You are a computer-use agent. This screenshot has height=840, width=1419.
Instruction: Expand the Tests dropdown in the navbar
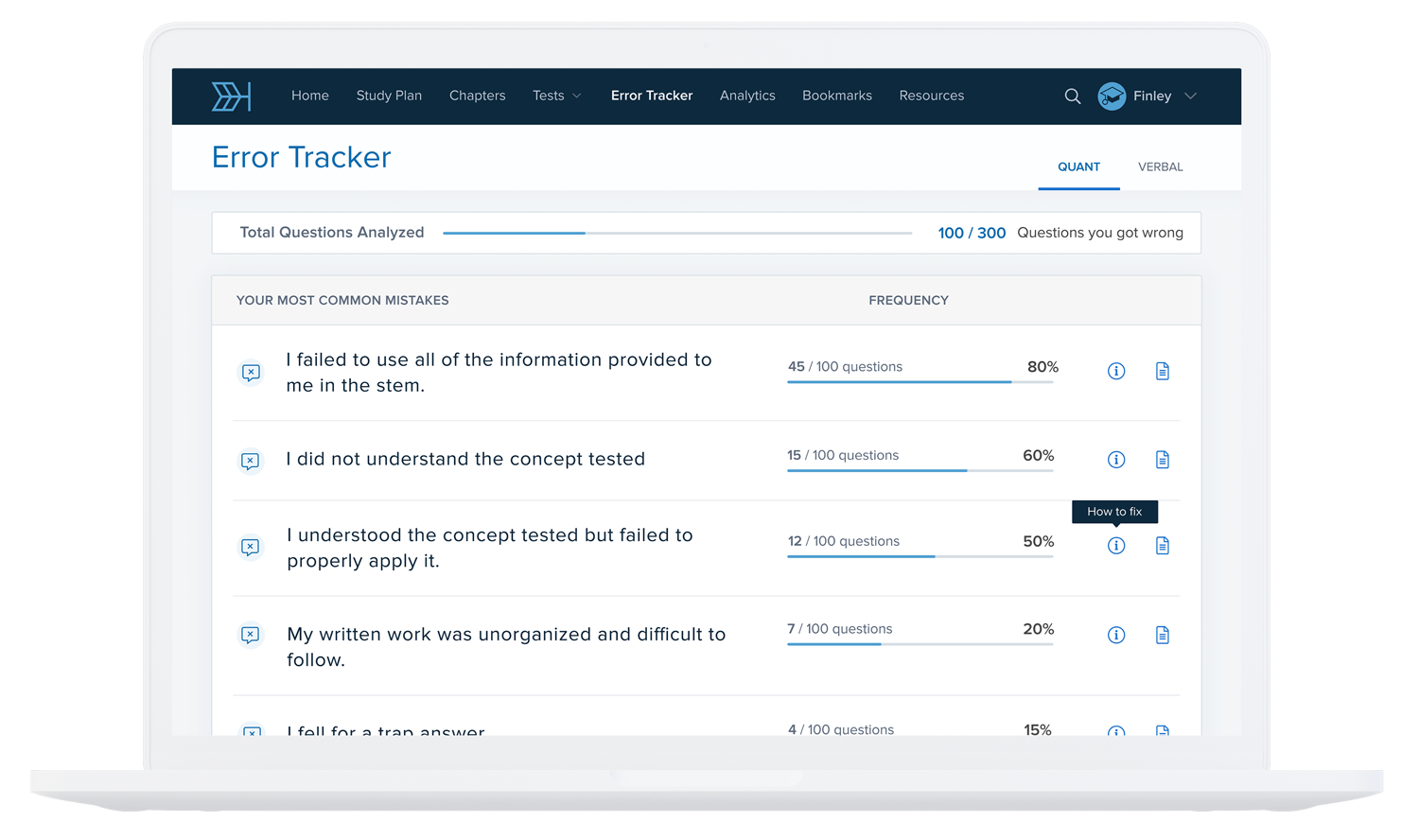coord(556,96)
